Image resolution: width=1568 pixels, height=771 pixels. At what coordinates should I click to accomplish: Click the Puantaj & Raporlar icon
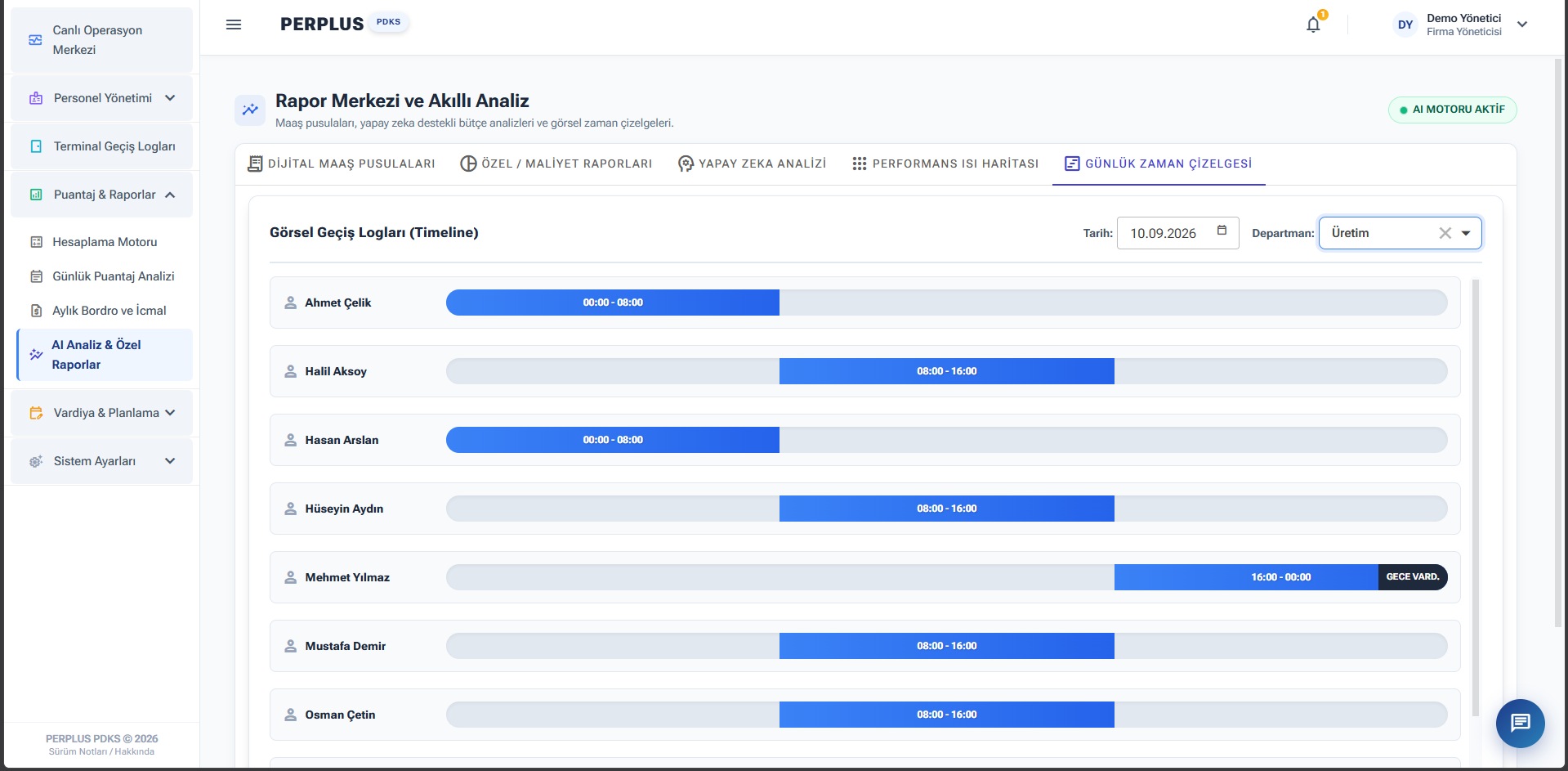(x=36, y=195)
